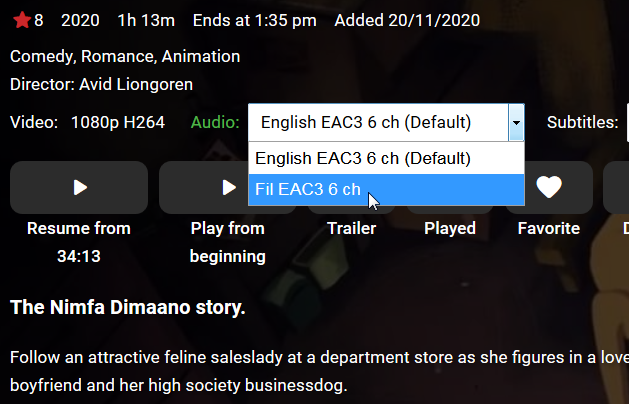The width and height of the screenshot is (629, 404).
Task: Open the Animation genre link
Action: pos(199,56)
